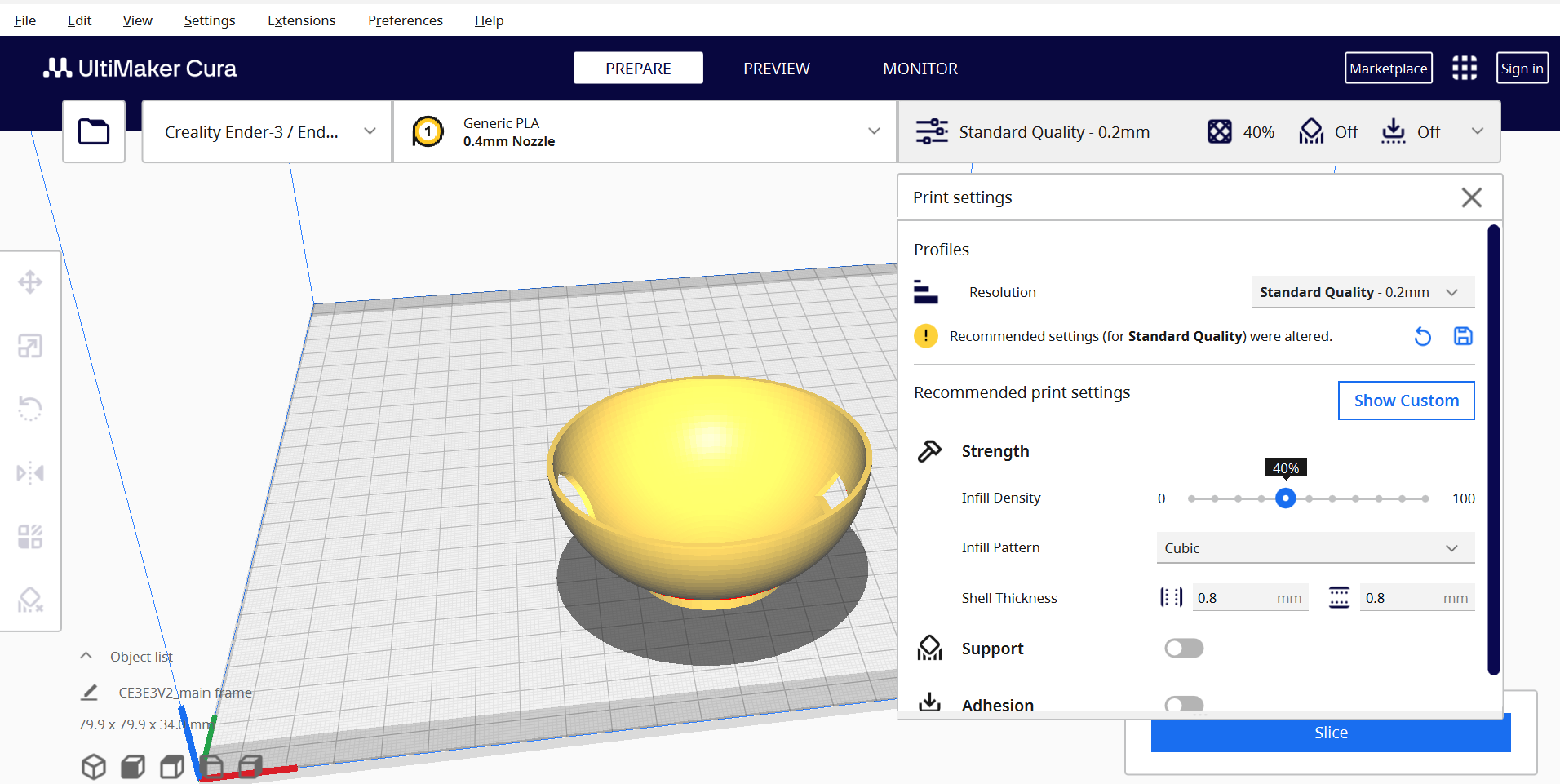Select the Mirror tool

pyautogui.click(x=30, y=472)
